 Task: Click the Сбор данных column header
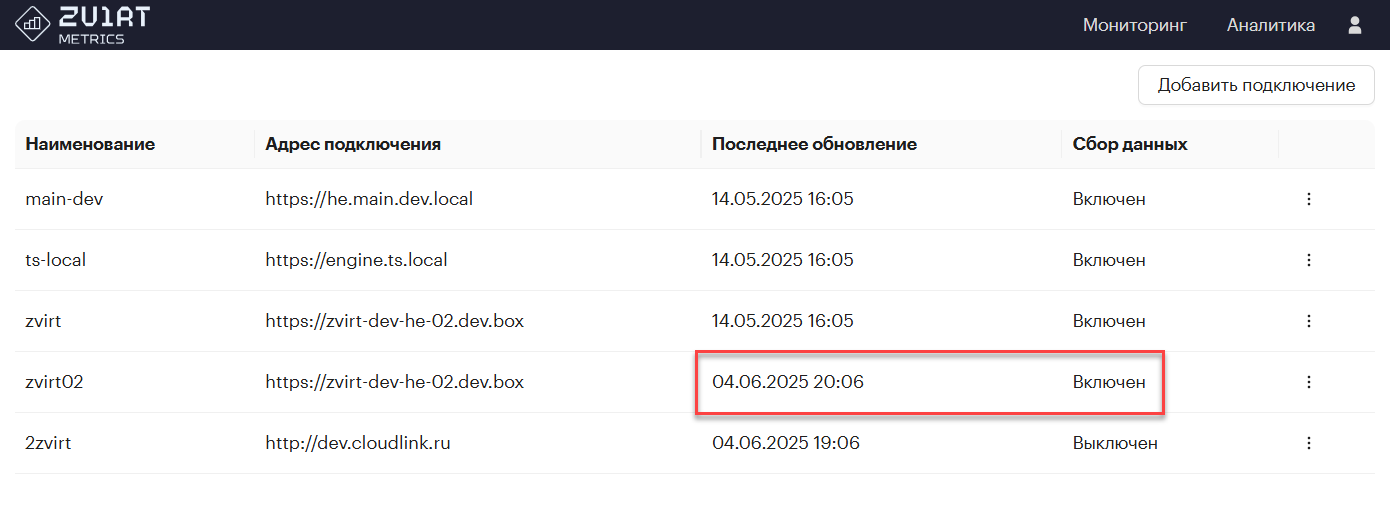1130,144
